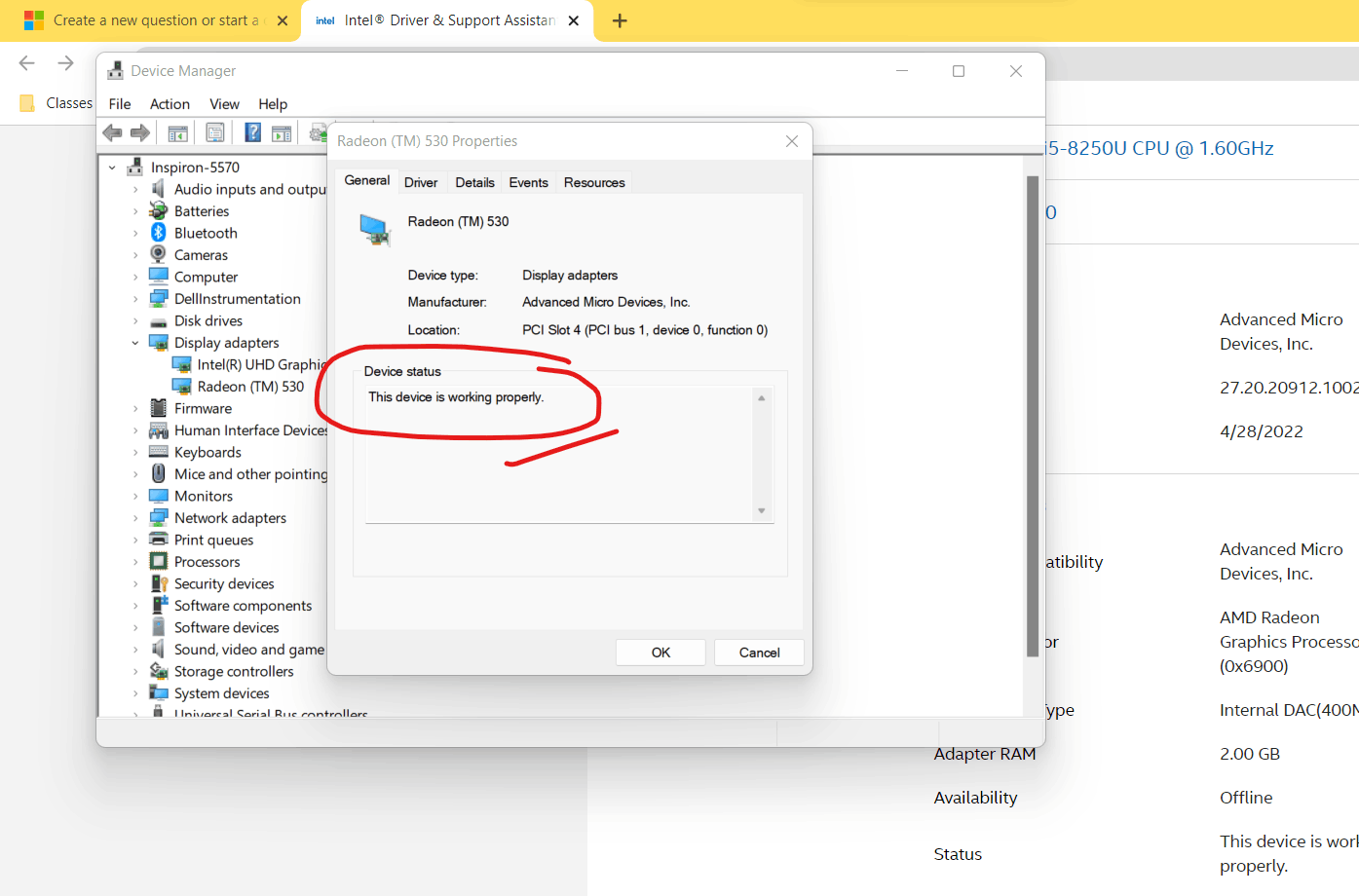Collapse the Inspiron-5570 root node
Image resolution: width=1359 pixels, height=896 pixels.
[x=112, y=168]
